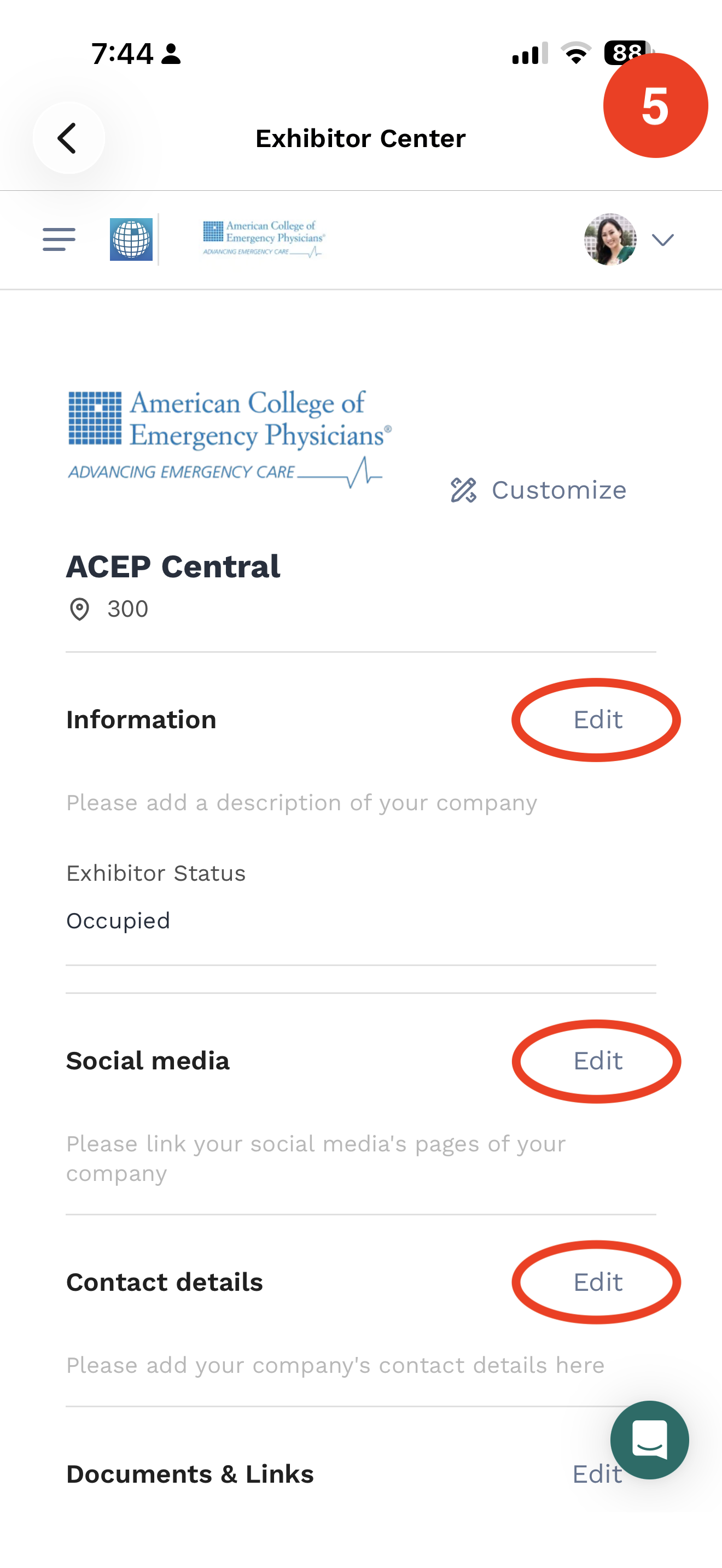Open the green chat support bubble

click(650, 1440)
